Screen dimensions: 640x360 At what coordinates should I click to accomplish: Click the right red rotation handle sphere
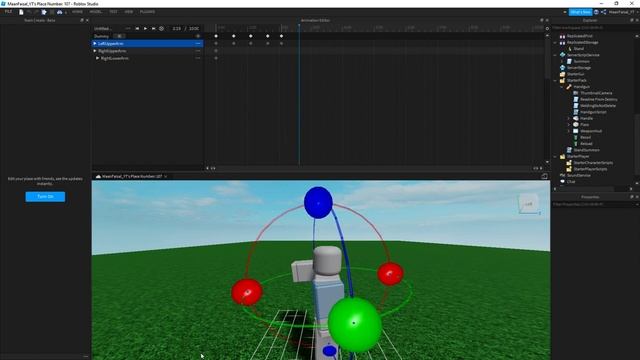(x=390, y=273)
